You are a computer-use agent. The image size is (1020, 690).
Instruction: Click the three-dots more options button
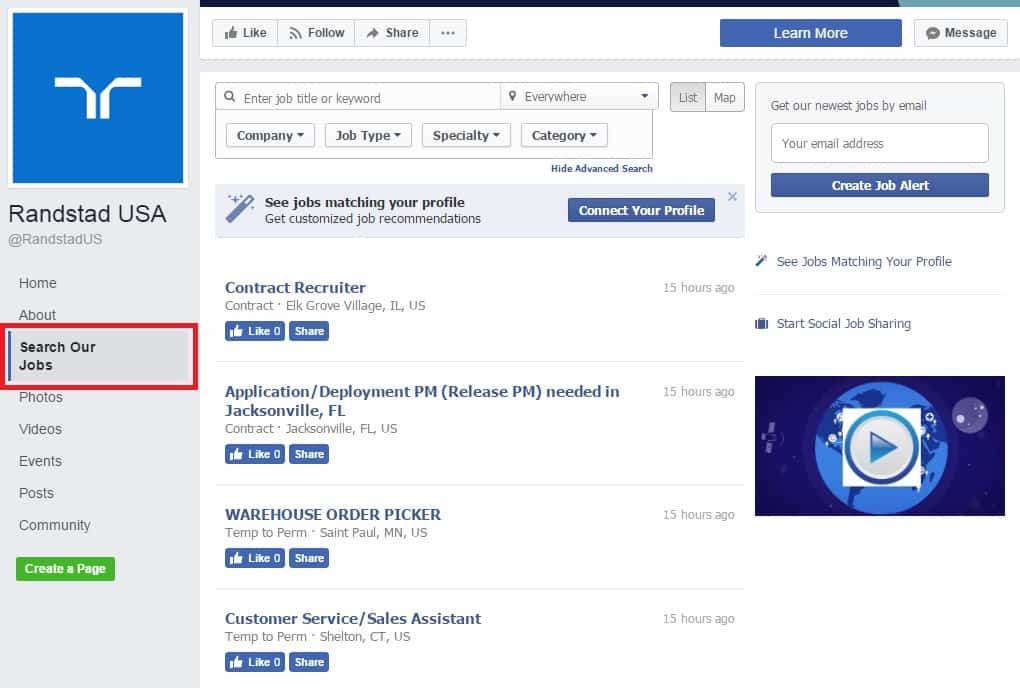pyautogui.click(x=447, y=33)
